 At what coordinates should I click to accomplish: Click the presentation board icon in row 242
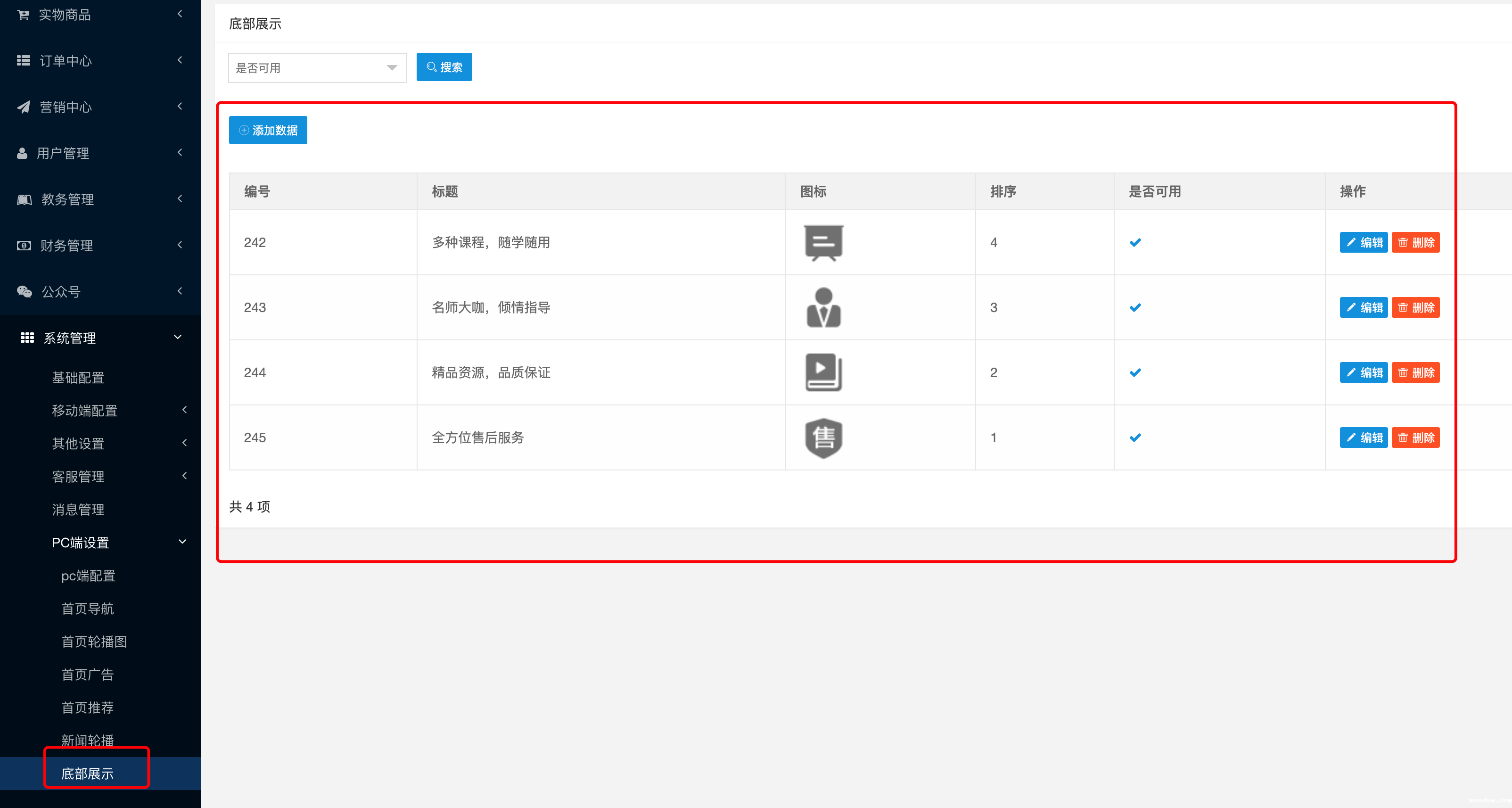point(823,242)
